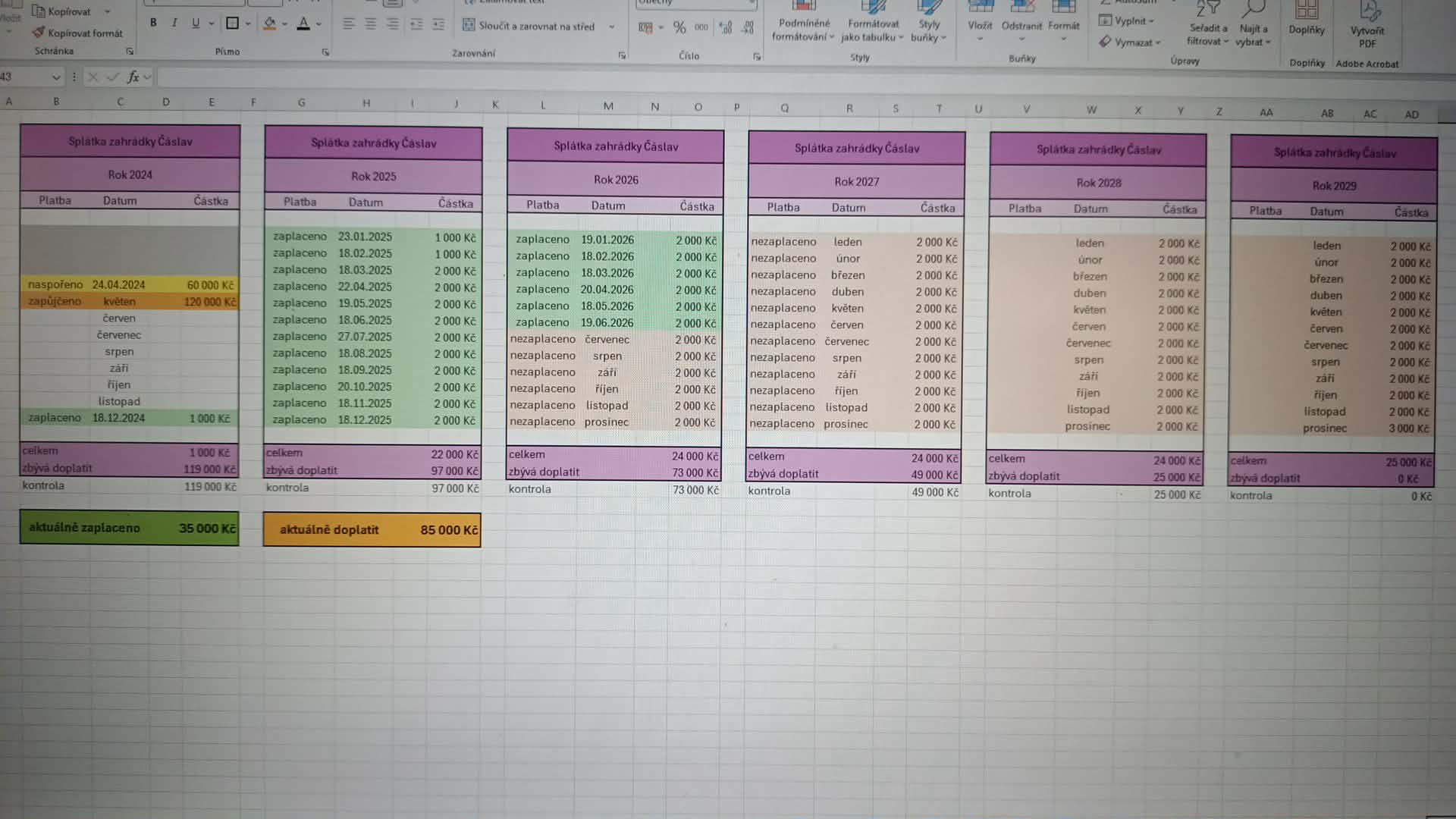Click the red font color icon
The width and height of the screenshot is (1456, 819).
coord(303,24)
